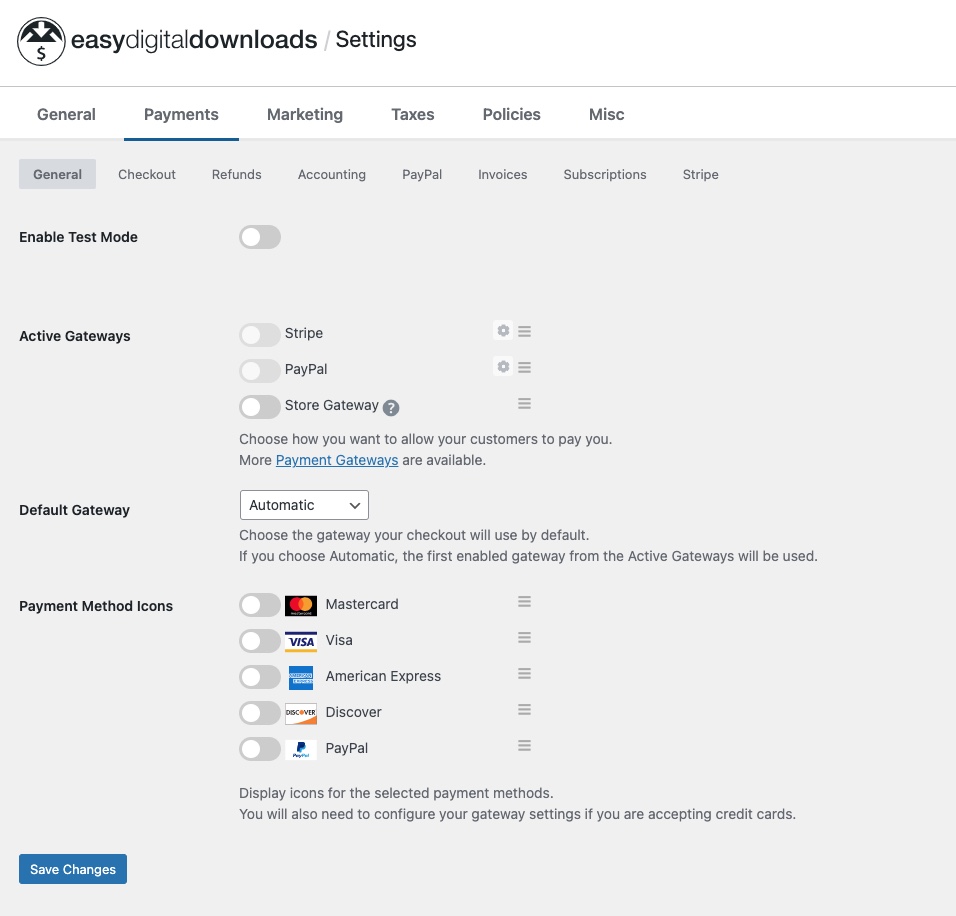Click the Mastercard label text
Screen dimensions: 956x916
pyautogui.click(x=362, y=604)
